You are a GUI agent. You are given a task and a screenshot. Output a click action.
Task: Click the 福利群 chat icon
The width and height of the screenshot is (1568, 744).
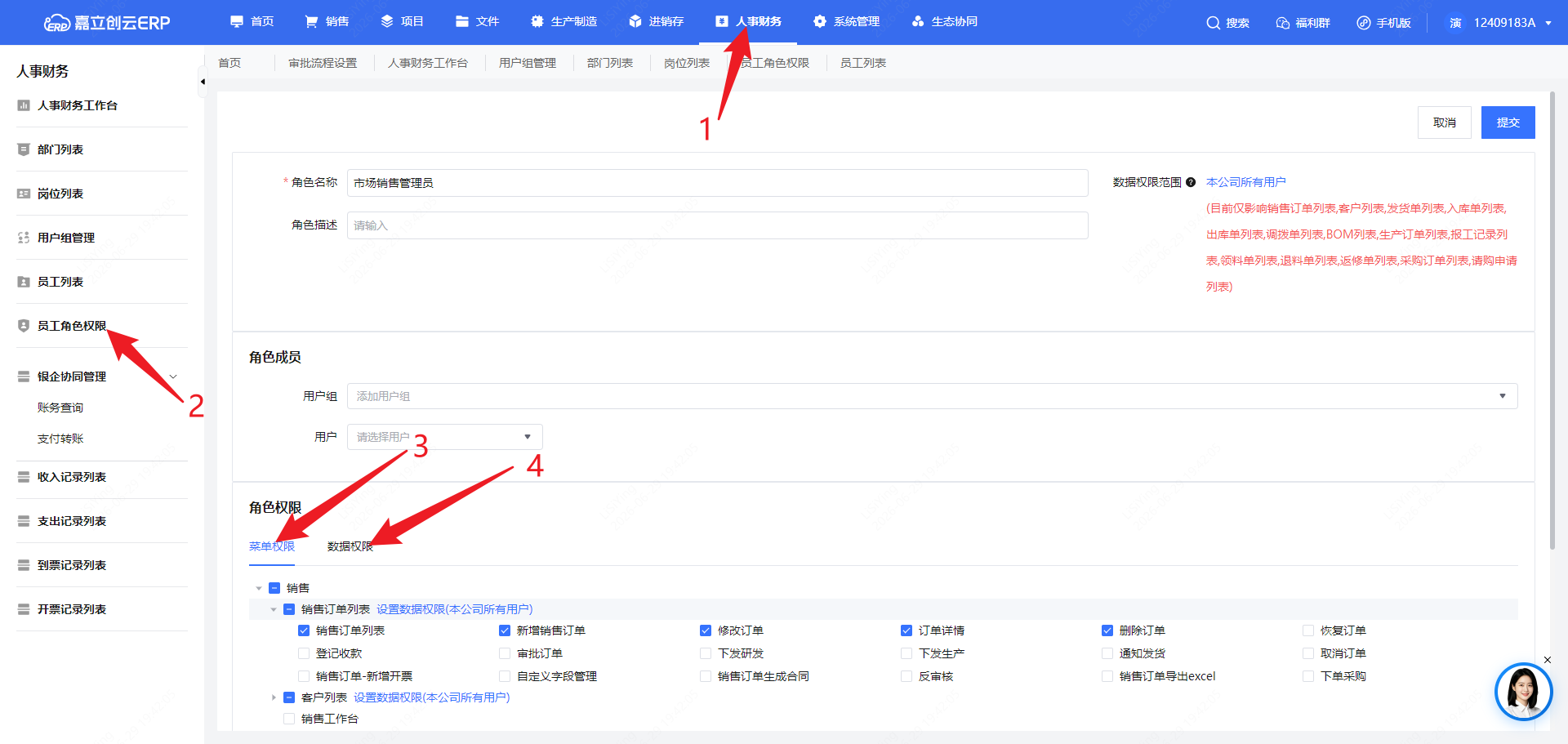1283,23
